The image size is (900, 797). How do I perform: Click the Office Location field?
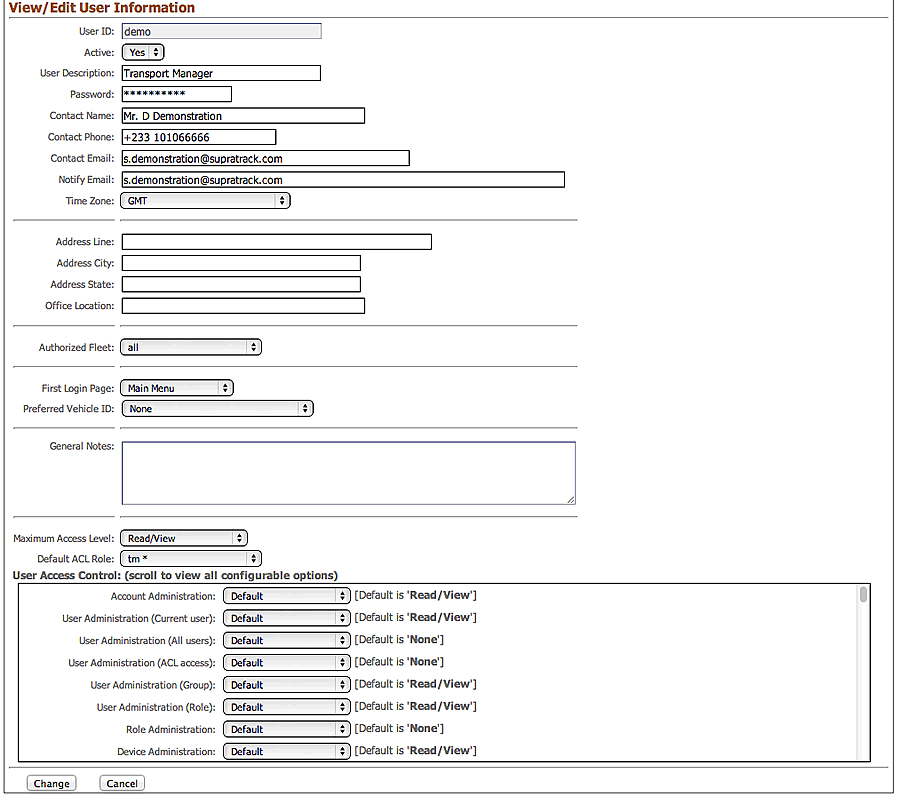pos(243,306)
